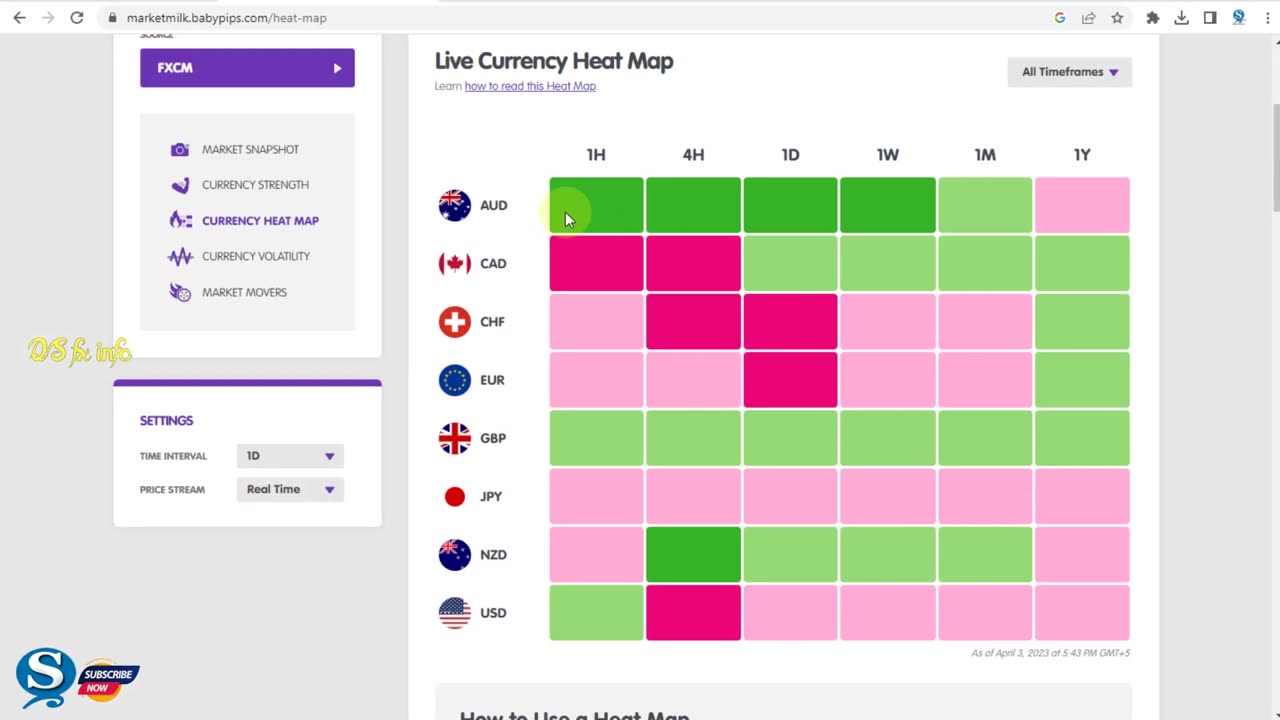Click the Google icon in address bar
Image resolution: width=1280 pixels, height=720 pixels.
click(x=1060, y=18)
